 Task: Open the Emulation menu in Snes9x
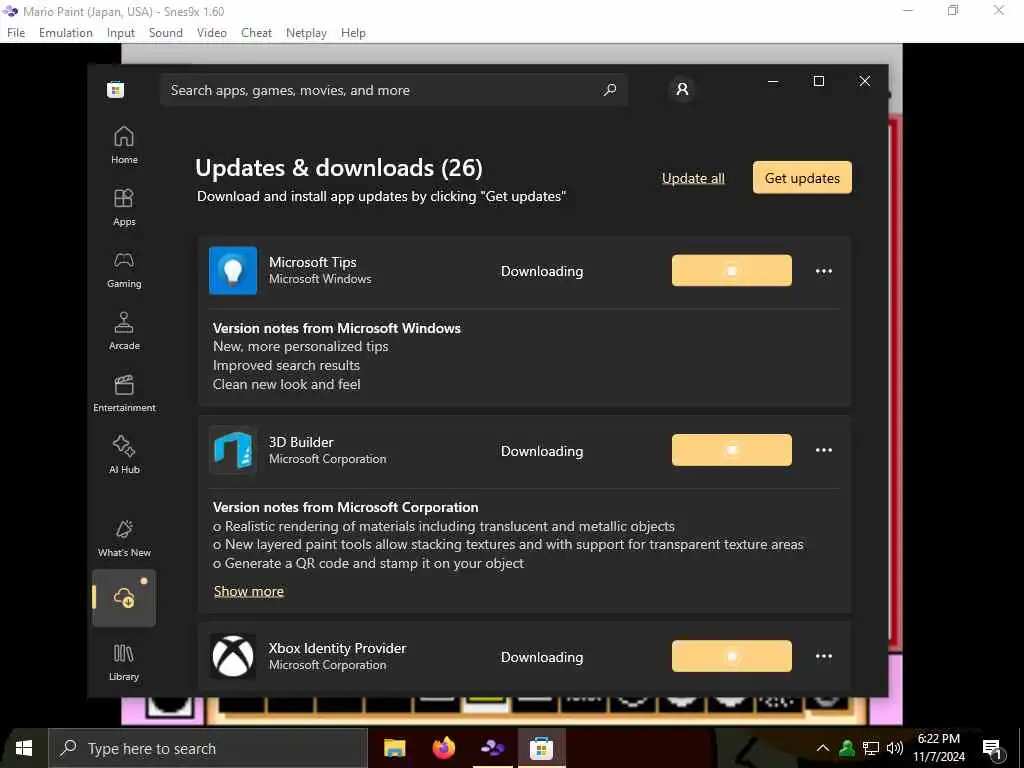click(65, 33)
